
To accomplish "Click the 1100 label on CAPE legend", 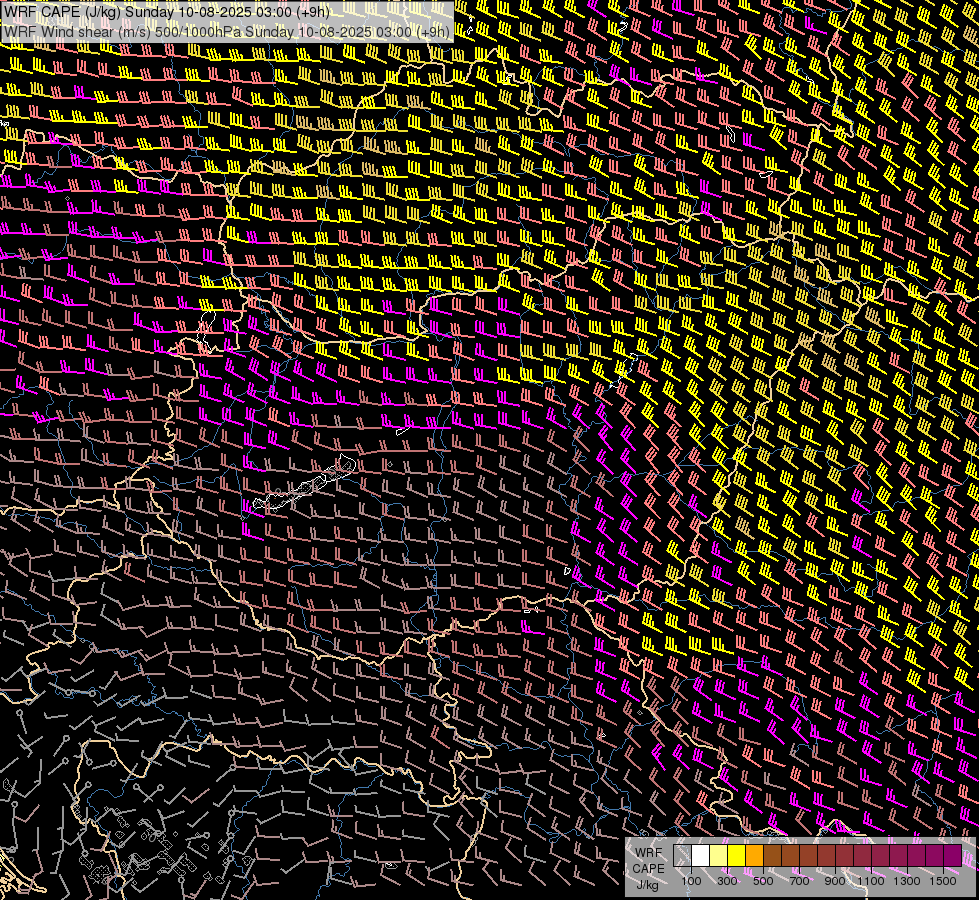I will pos(871,881).
